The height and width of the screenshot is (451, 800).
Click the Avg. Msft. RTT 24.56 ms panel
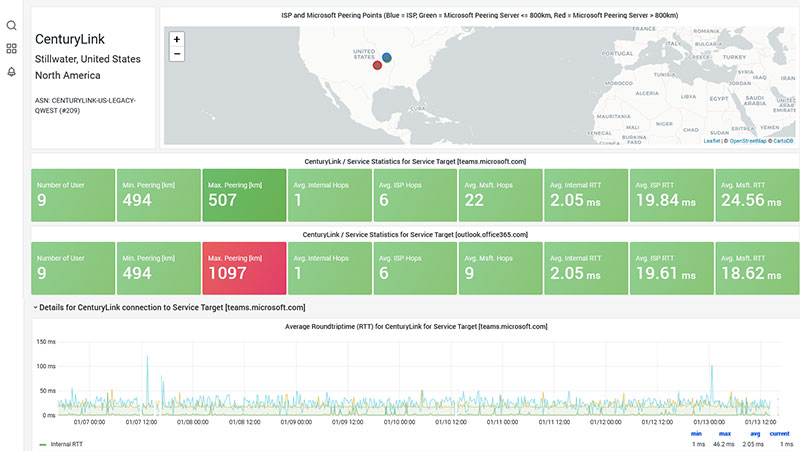click(757, 195)
